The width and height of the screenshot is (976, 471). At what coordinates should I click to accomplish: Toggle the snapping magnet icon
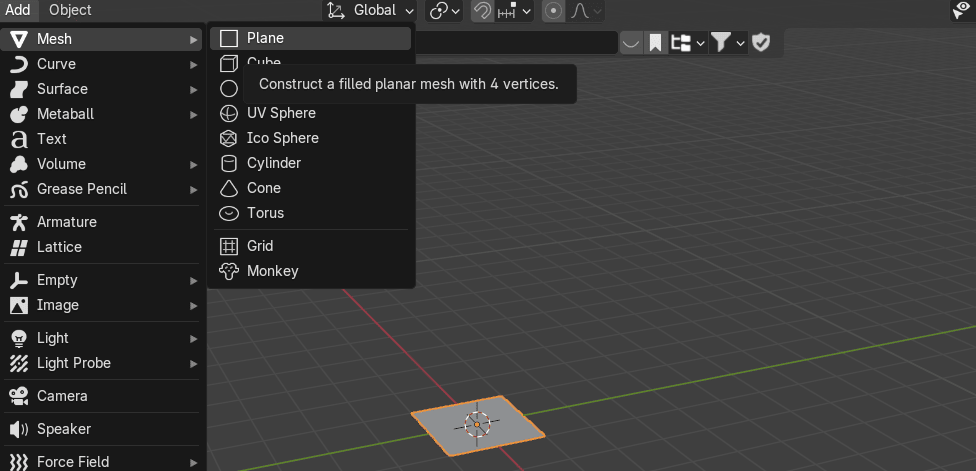(483, 11)
